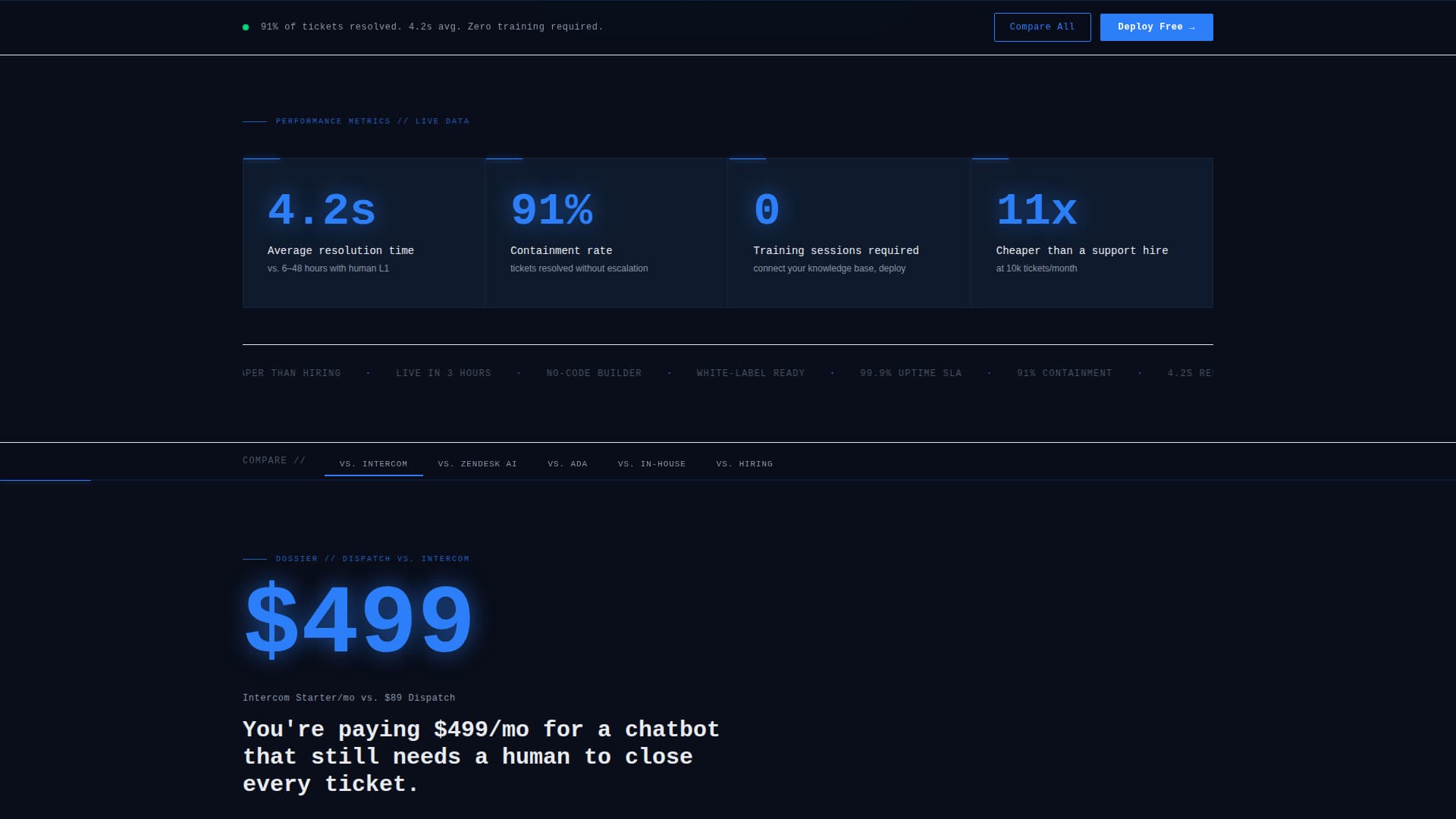Image resolution: width=1456 pixels, height=819 pixels.
Task: Click 'PERFORMANCE METRICS // LIVE DATA' heading
Action: tap(372, 121)
